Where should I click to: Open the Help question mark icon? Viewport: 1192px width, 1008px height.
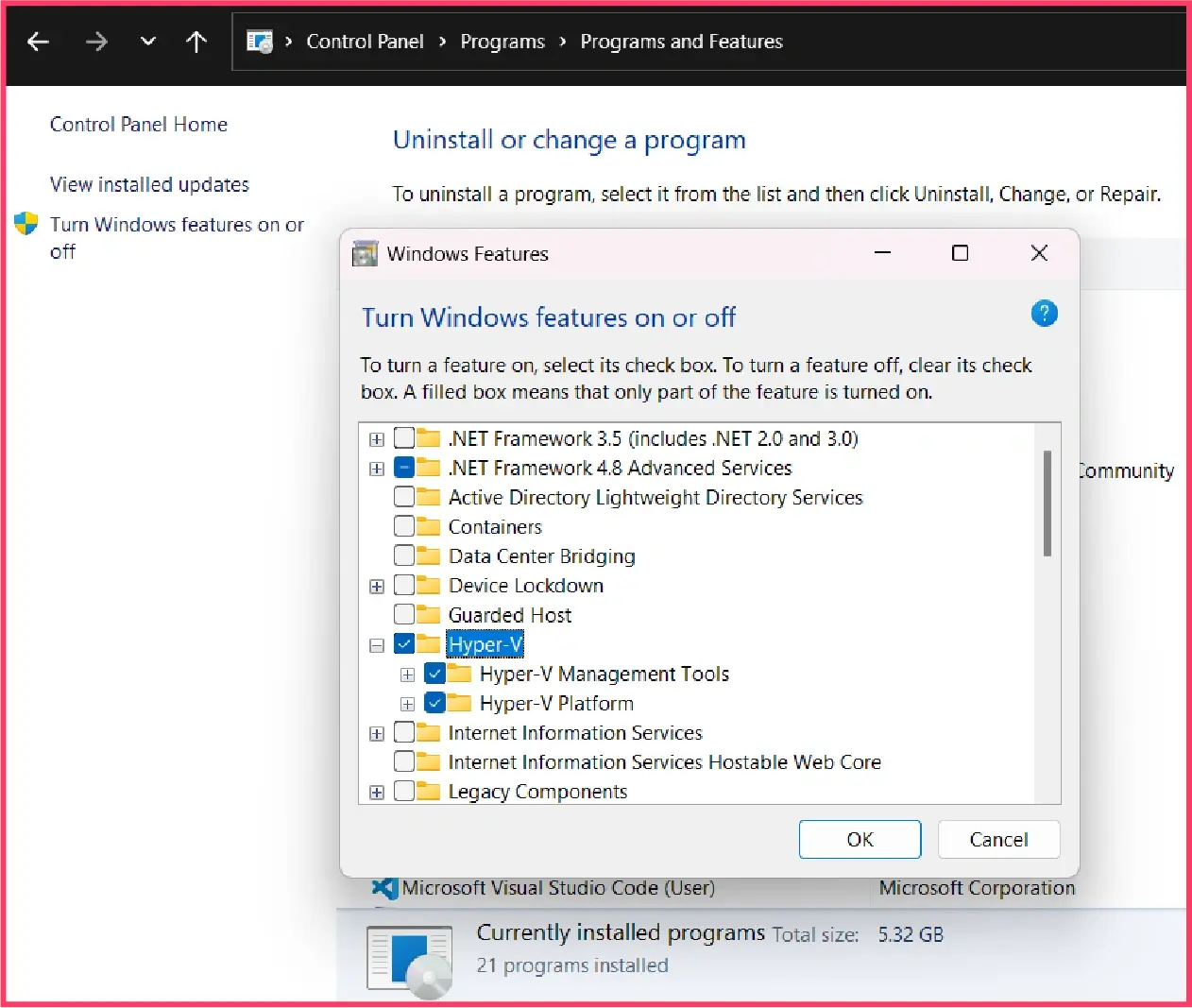1045,313
